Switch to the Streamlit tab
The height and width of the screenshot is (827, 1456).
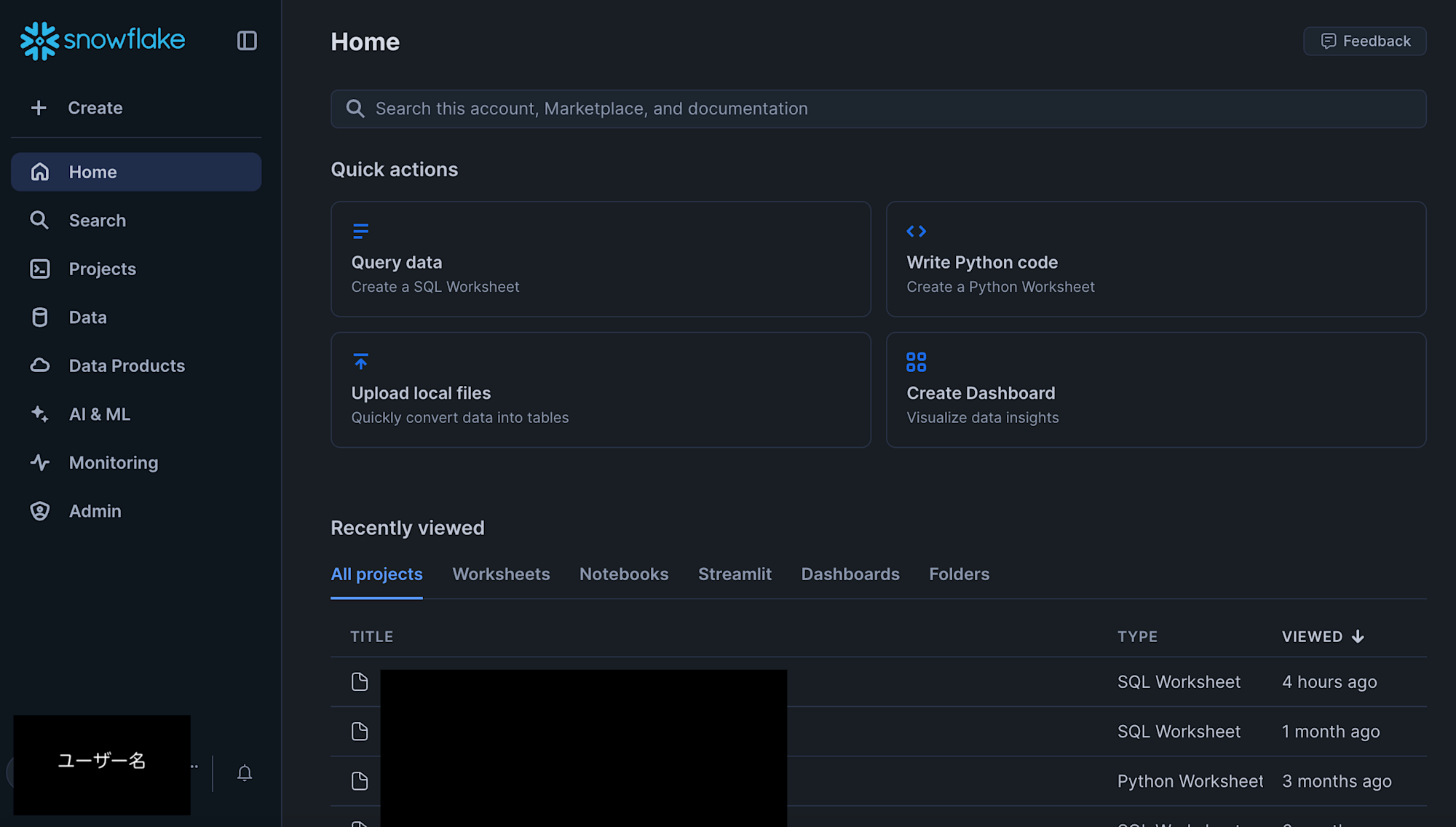(735, 574)
